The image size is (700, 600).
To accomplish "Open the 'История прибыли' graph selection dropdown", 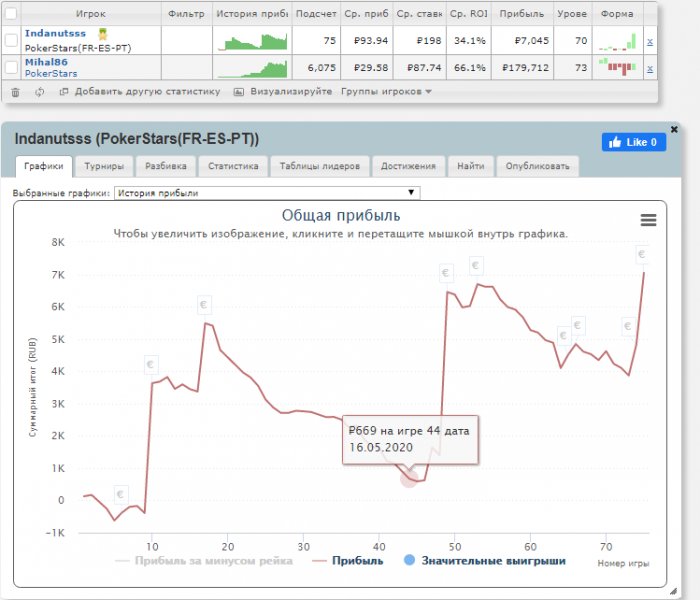I will 267,193.
